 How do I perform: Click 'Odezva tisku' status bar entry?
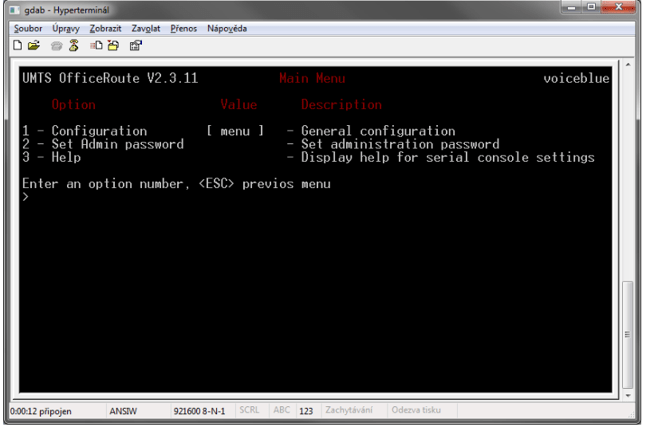coord(416,410)
